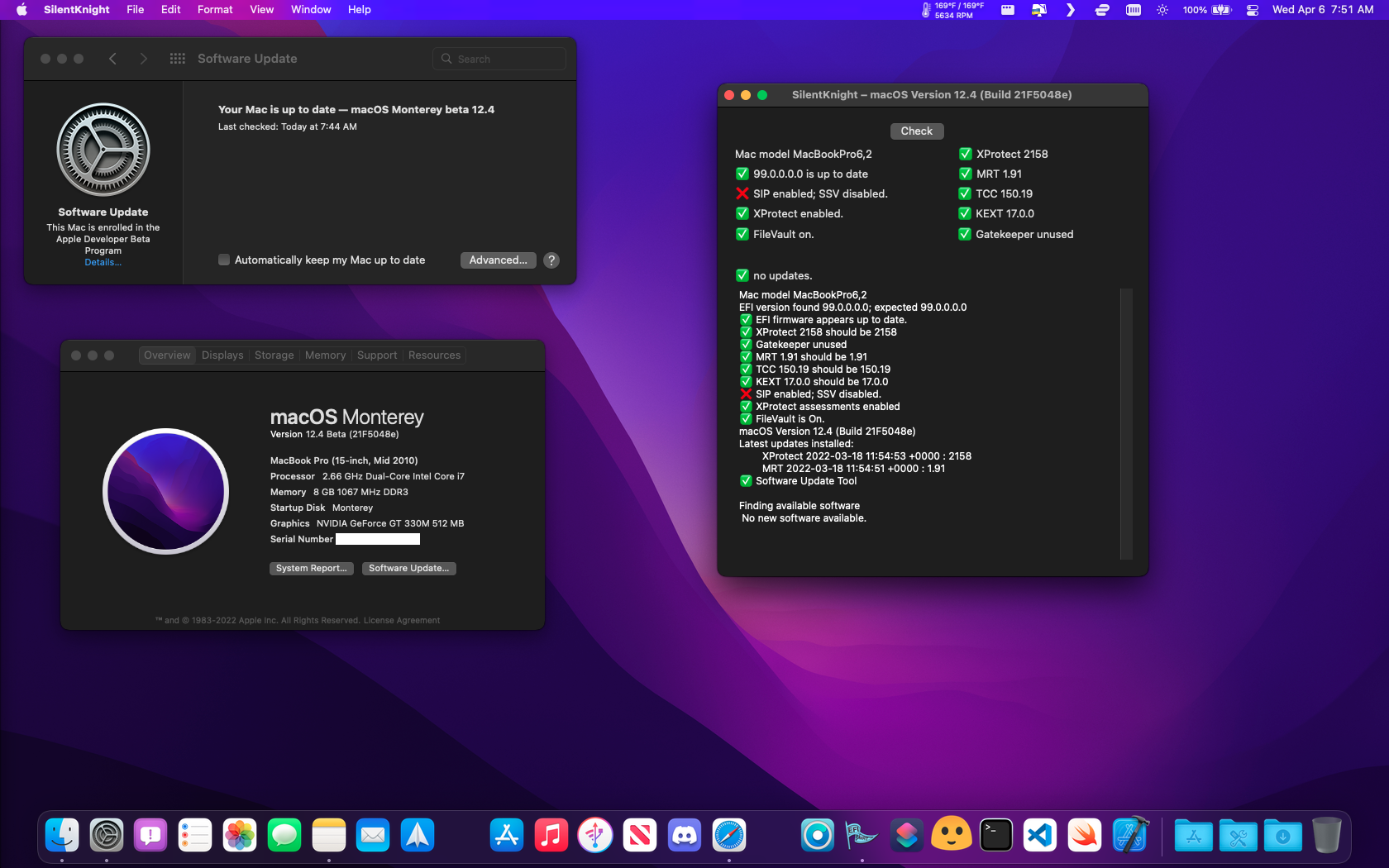Click the Software Update… button in About This Mac

click(409, 569)
